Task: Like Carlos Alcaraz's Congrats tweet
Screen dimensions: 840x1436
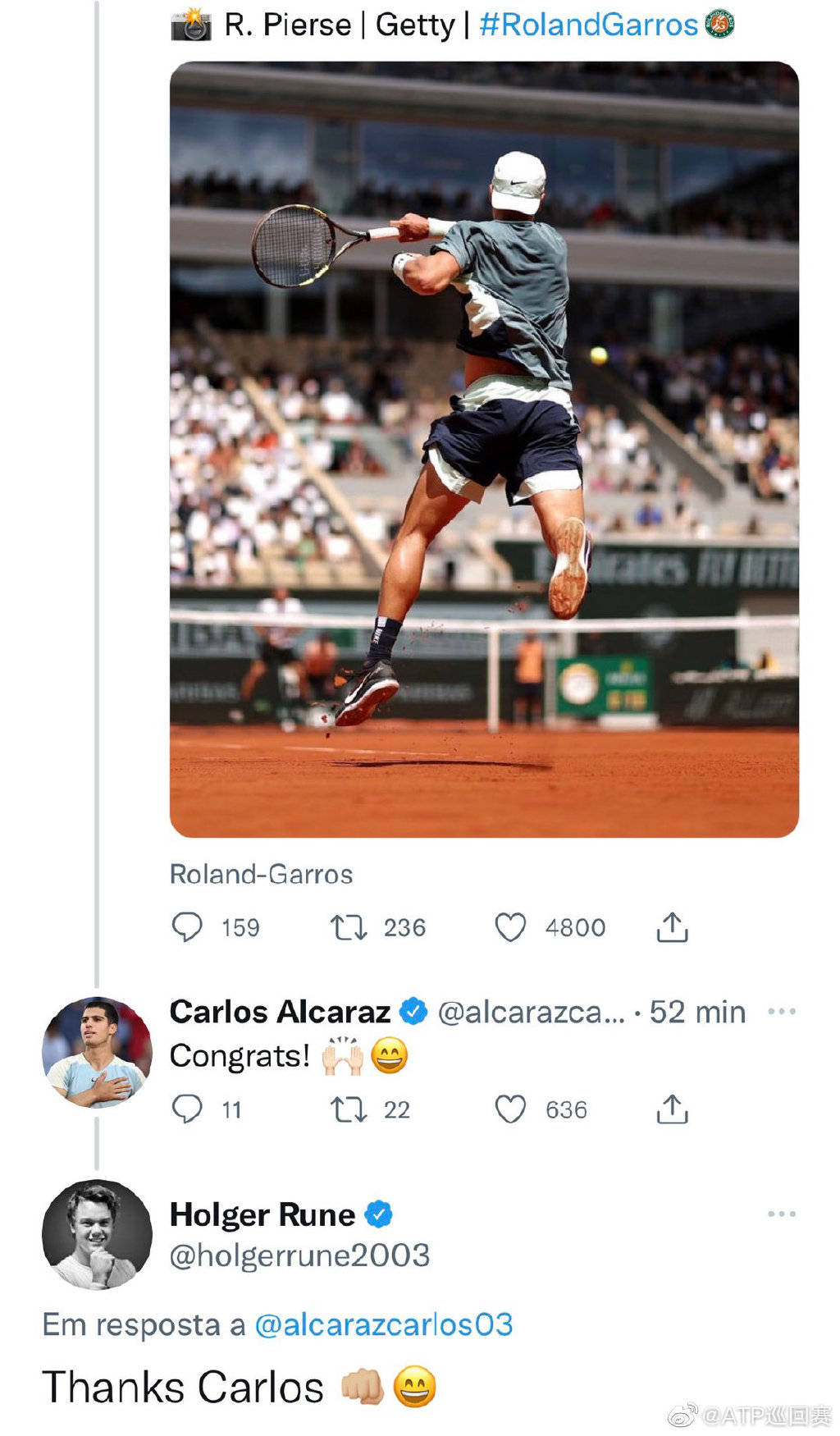Action: click(510, 1109)
